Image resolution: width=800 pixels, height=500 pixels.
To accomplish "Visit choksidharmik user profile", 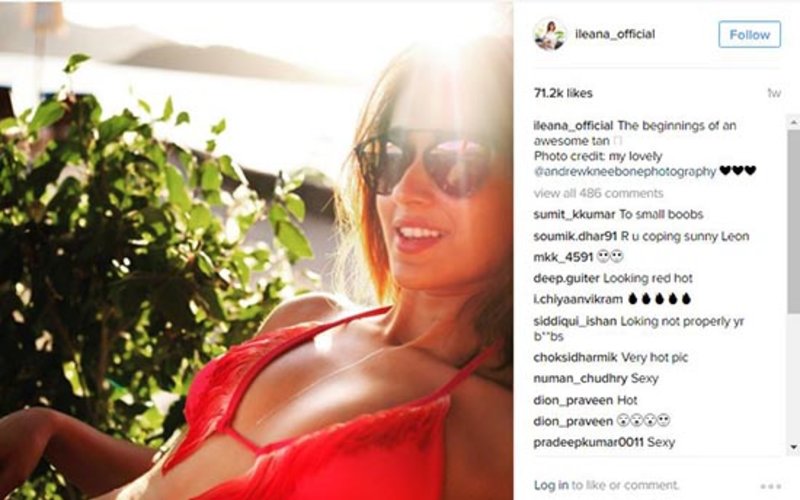I will pos(576,358).
